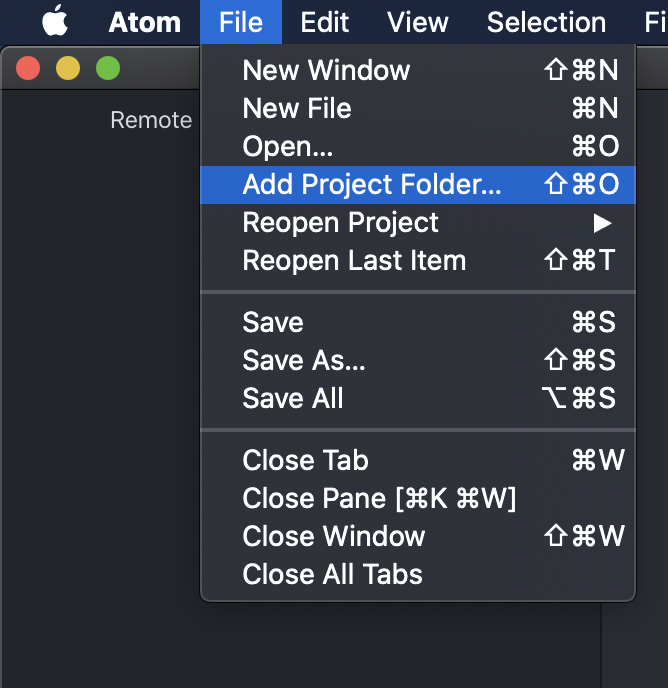The image size is (668, 688).
Task: Close the open File menu
Action: tap(240, 22)
